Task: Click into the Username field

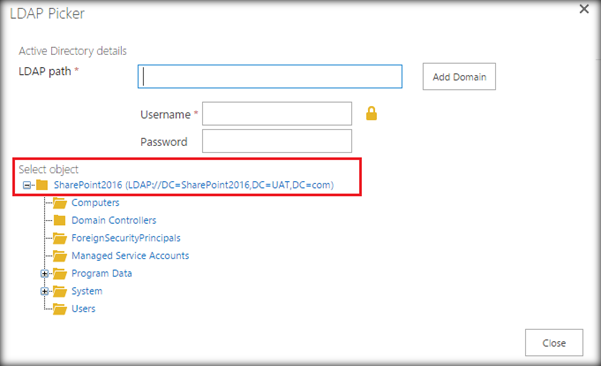Action: pyautogui.click(x=277, y=113)
